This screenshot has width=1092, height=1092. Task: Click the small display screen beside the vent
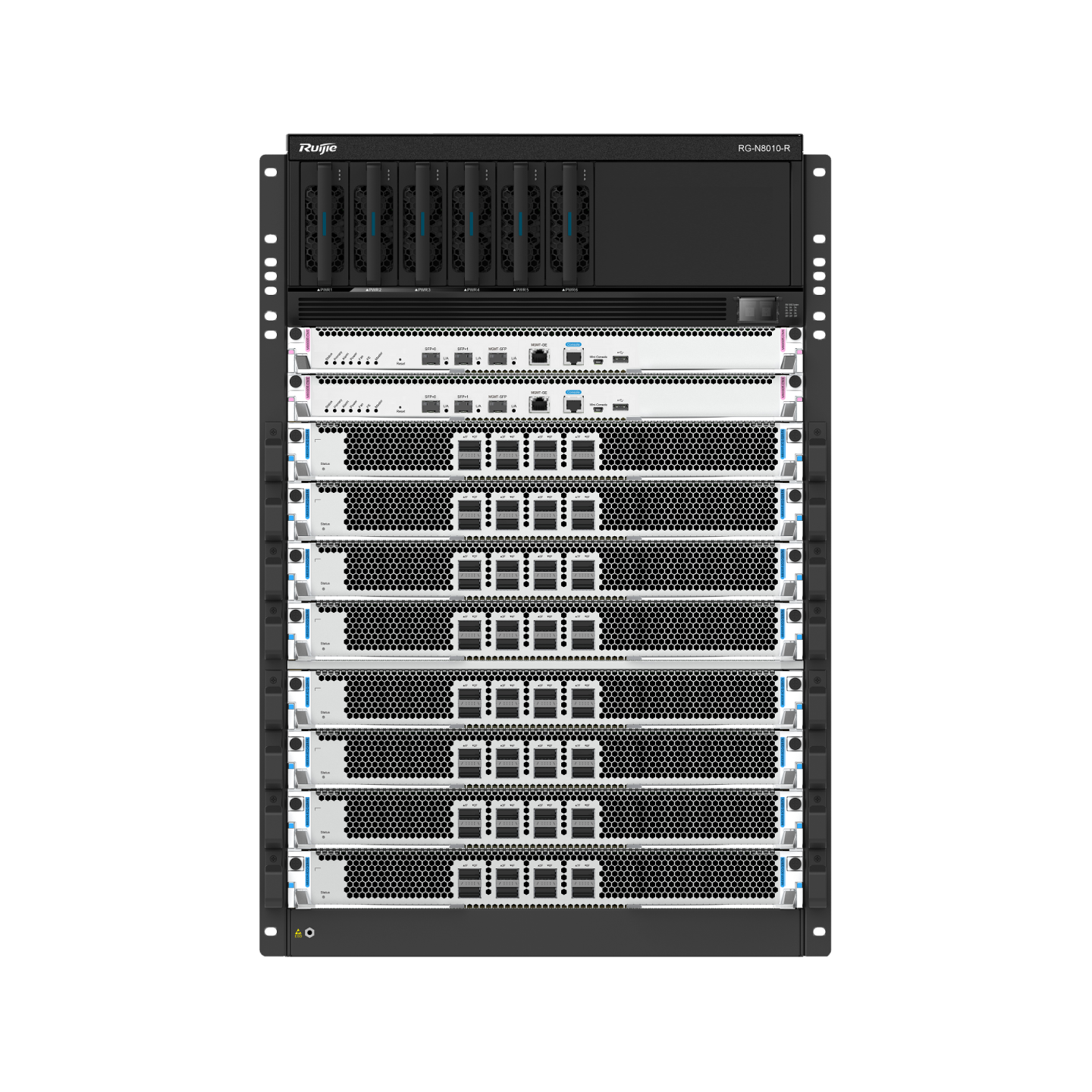[757, 309]
